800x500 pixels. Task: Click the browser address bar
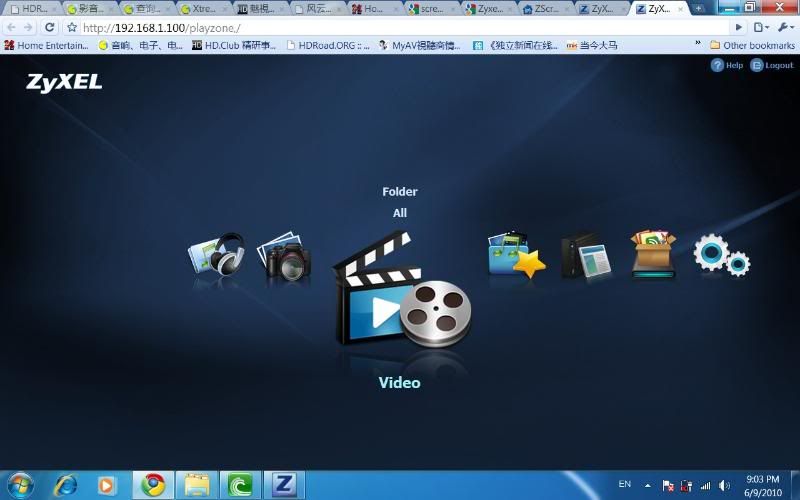400,27
